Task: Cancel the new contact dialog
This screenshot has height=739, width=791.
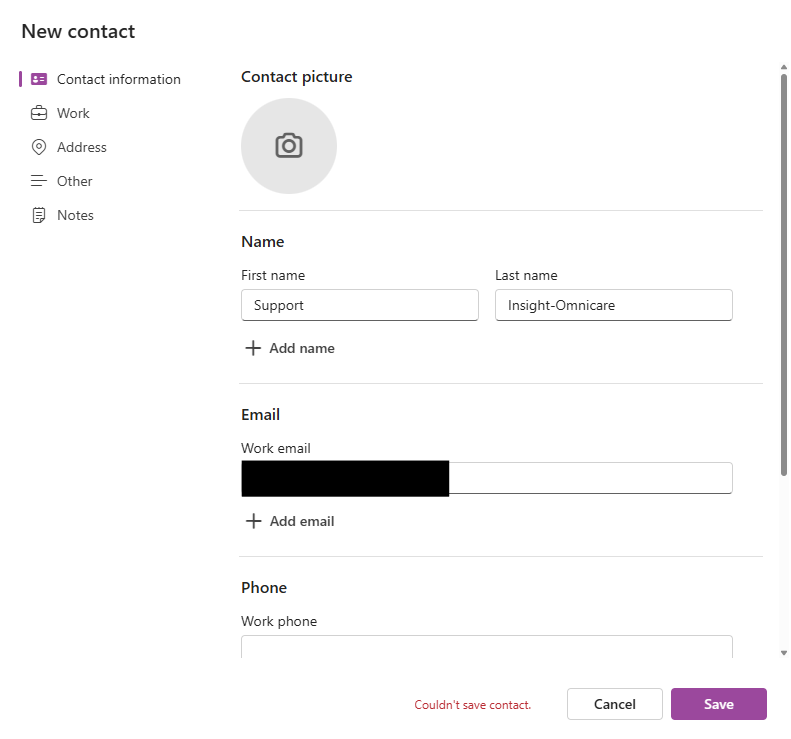Action: point(614,704)
